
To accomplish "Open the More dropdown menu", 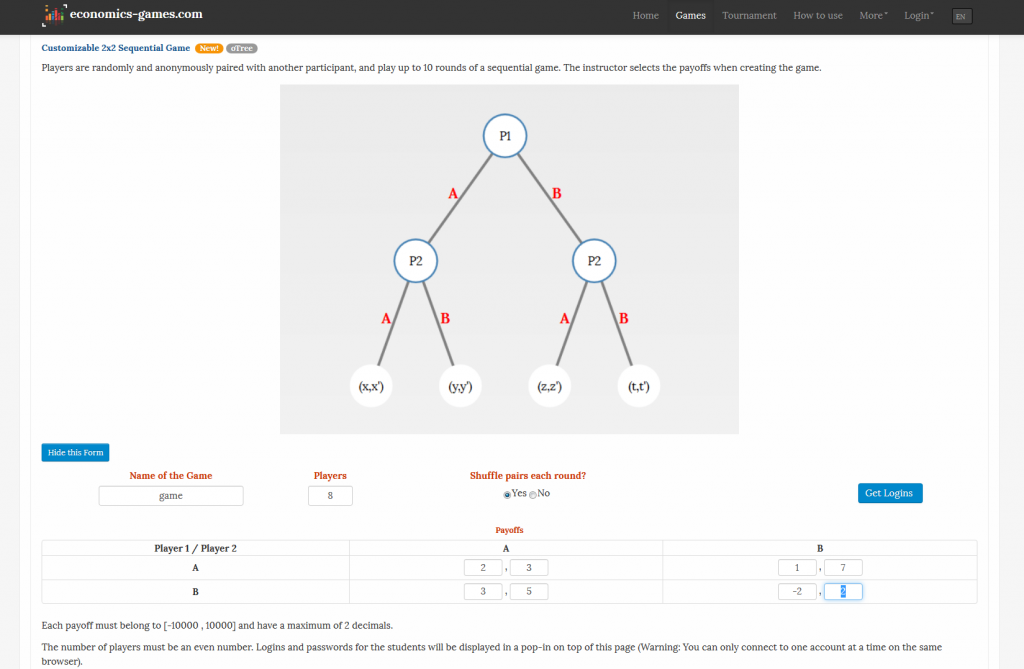I will point(873,16).
